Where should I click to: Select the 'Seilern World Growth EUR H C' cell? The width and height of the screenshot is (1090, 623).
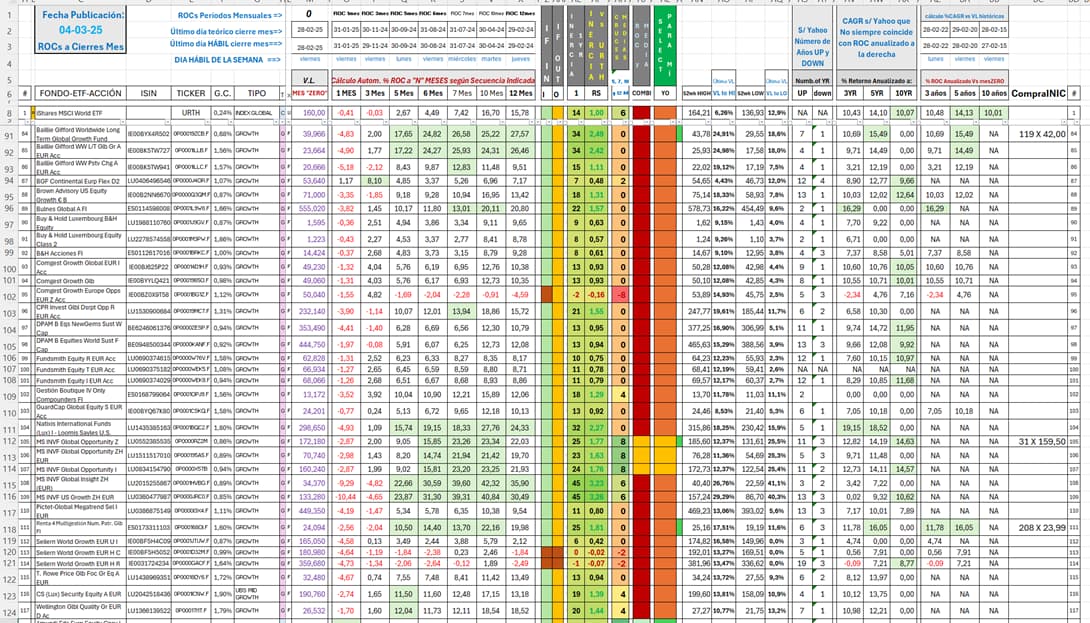[81, 553]
